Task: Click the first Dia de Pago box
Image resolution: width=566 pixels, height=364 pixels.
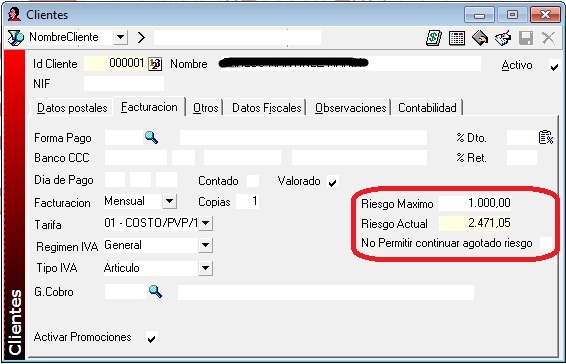Action: tap(115, 180)
